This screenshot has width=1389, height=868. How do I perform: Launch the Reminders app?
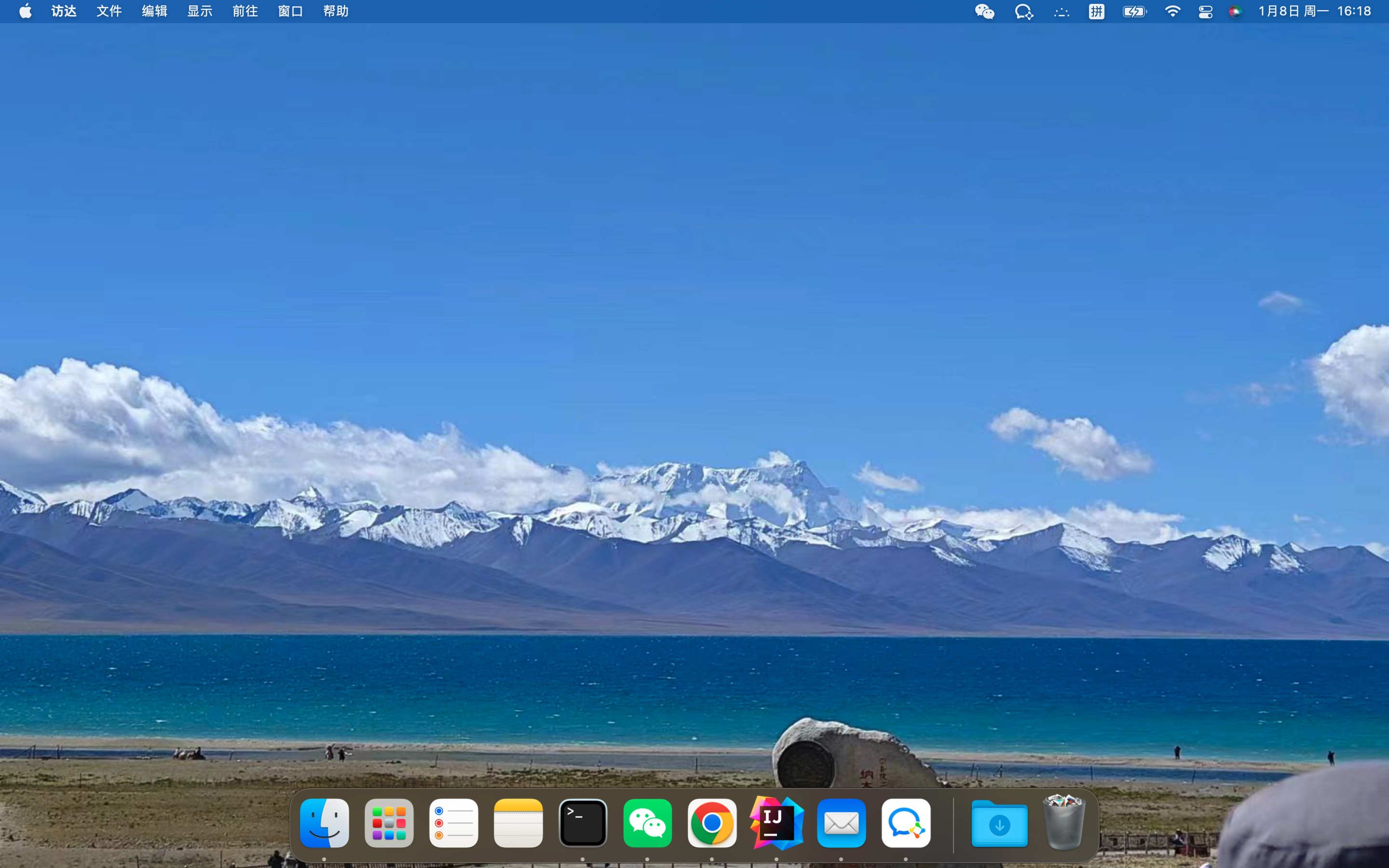(x=453, y=823)
